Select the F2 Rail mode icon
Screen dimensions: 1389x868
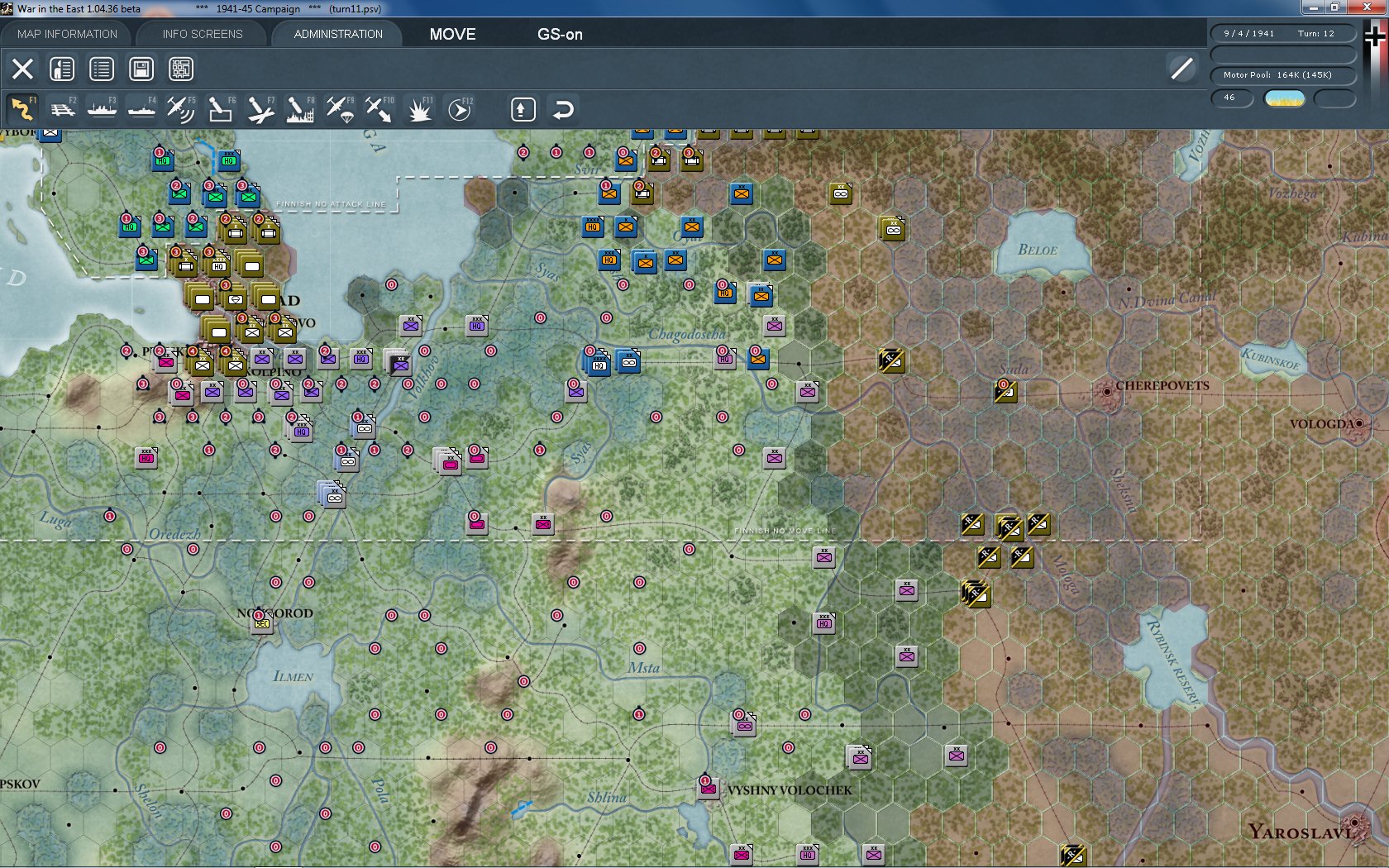pyautogui.click(x=62, y=109)
